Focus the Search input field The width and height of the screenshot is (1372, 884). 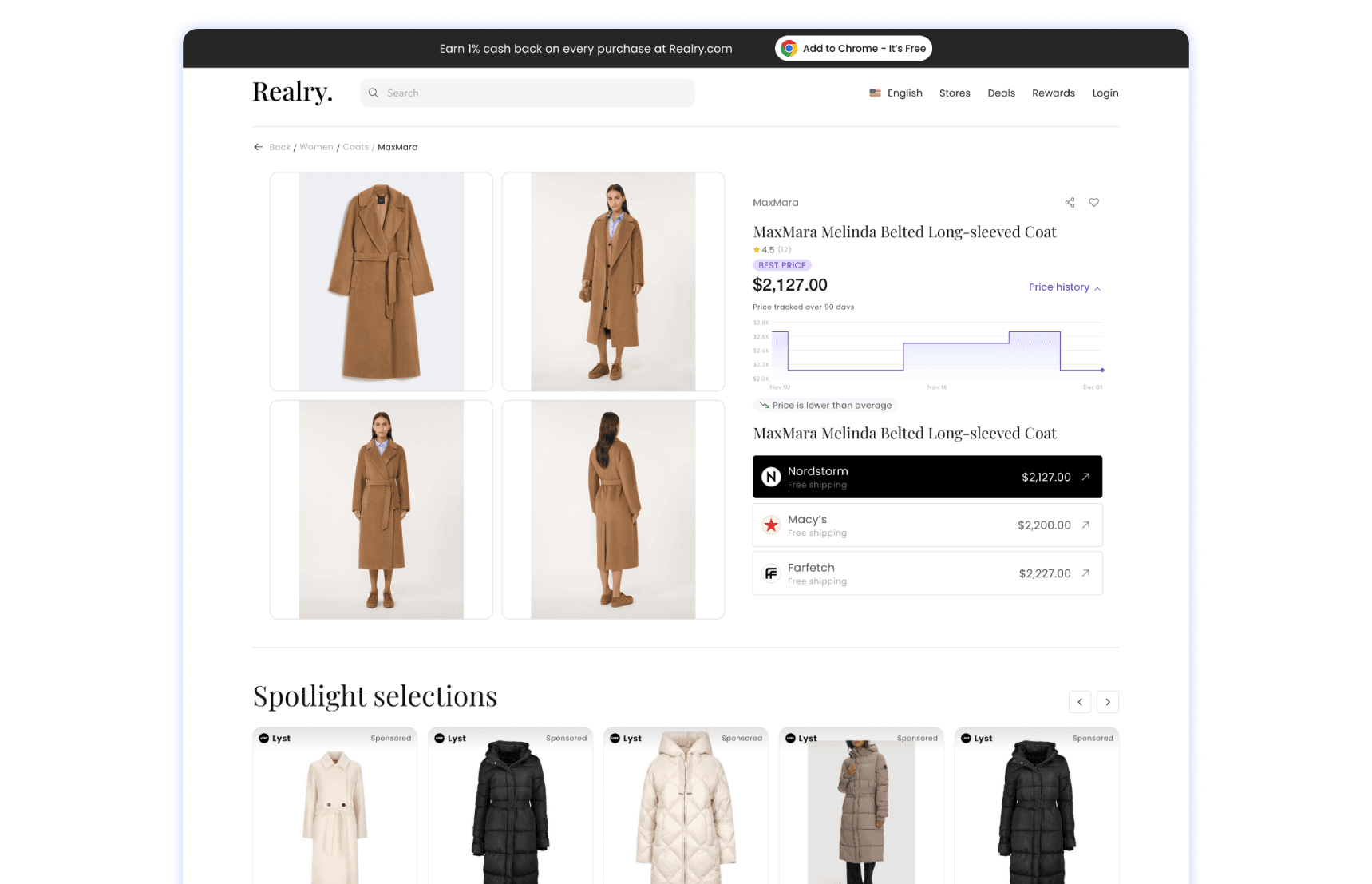(527, 93)
